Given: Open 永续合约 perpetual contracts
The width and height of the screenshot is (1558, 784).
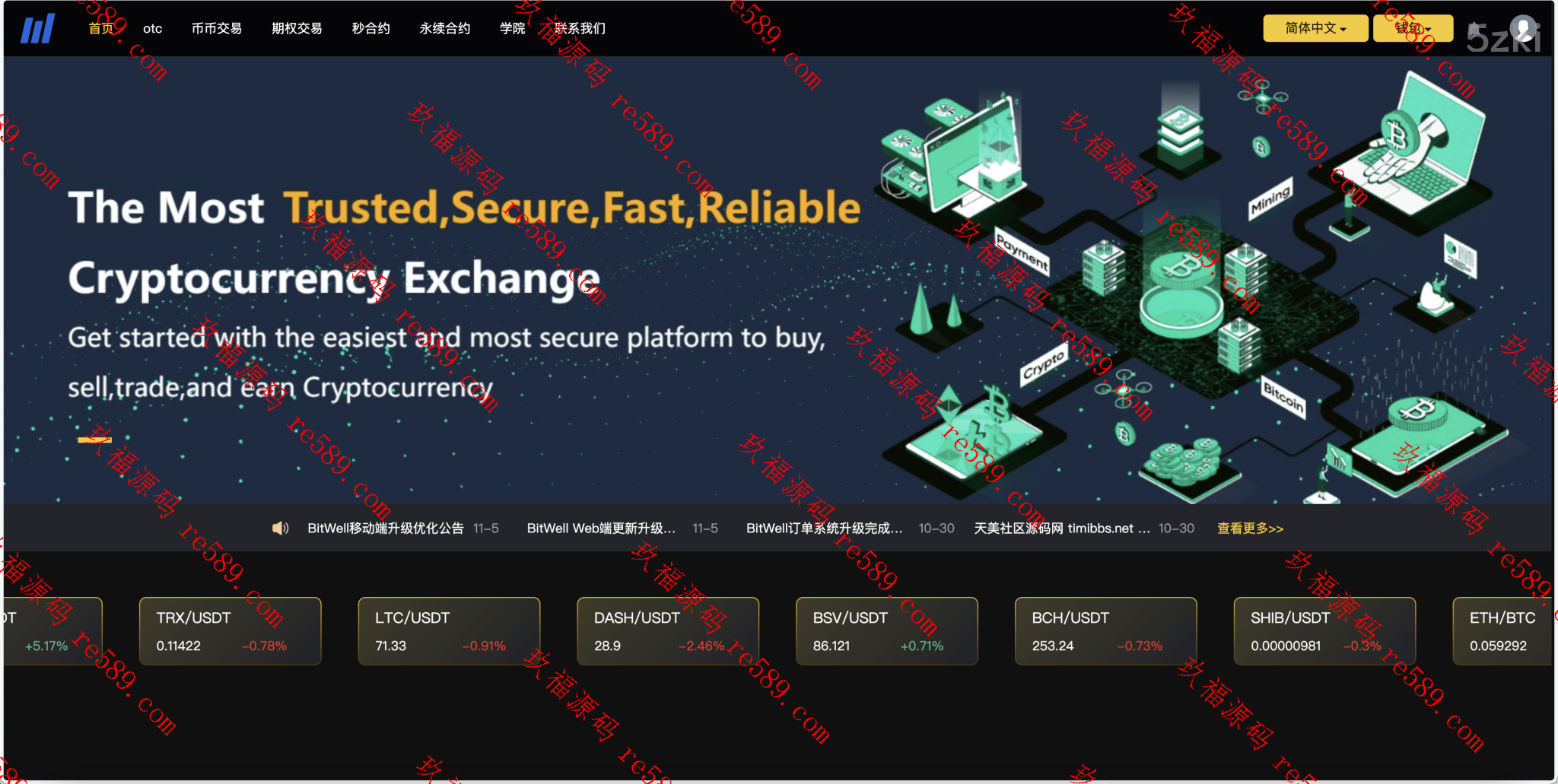Looking at the screenshot, I should point(445,28).
